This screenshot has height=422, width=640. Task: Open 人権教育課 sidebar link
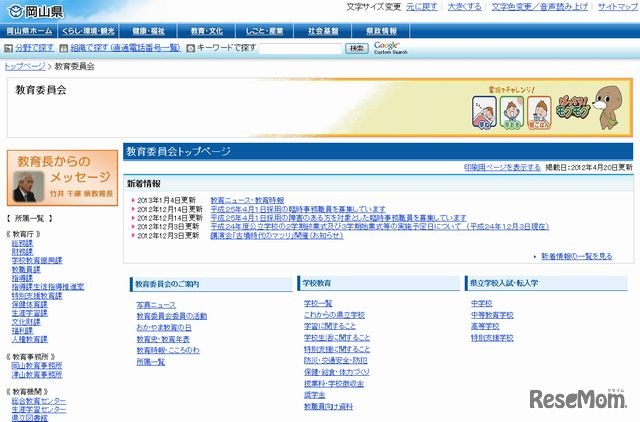tap(29, 339)
